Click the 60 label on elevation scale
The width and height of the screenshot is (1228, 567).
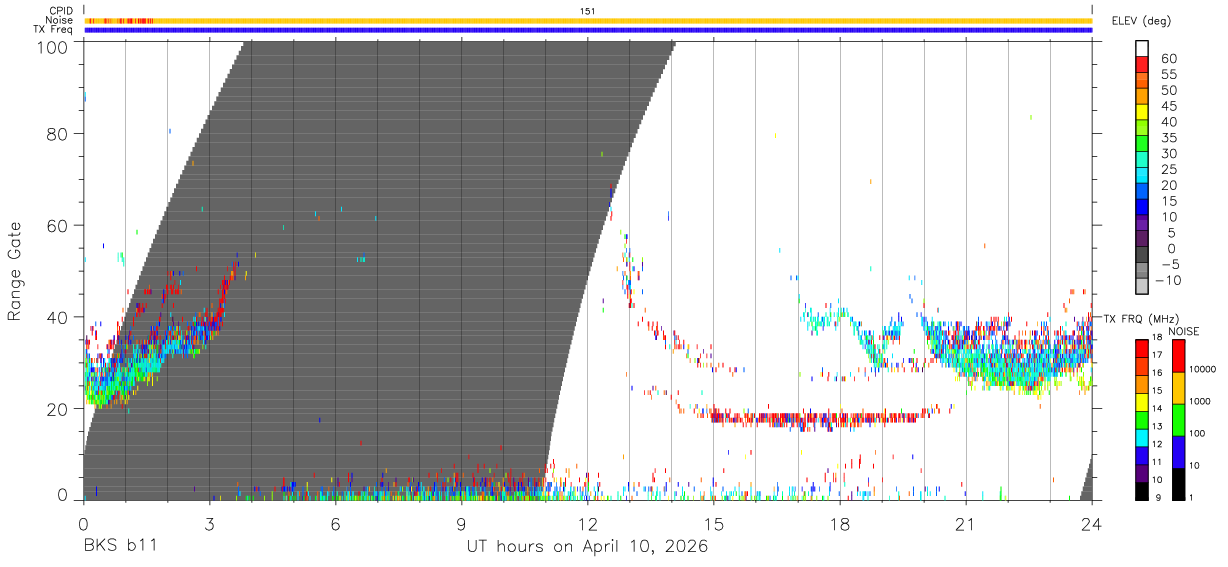pos(1167,59)
